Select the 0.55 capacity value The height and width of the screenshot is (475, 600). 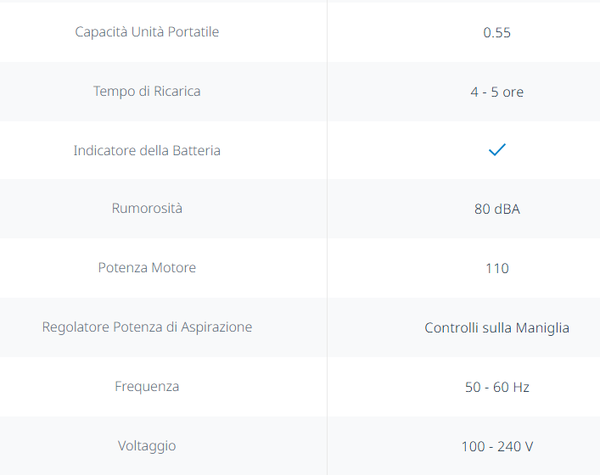coord(497,32)
